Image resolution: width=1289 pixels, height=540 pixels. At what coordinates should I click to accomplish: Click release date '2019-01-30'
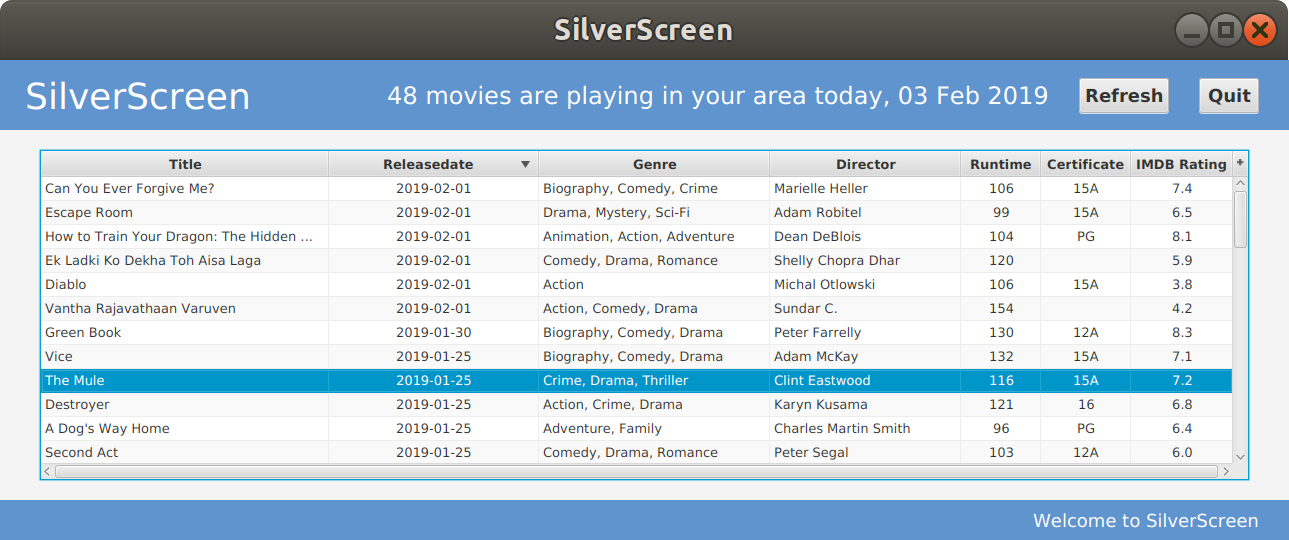[433, 332]
